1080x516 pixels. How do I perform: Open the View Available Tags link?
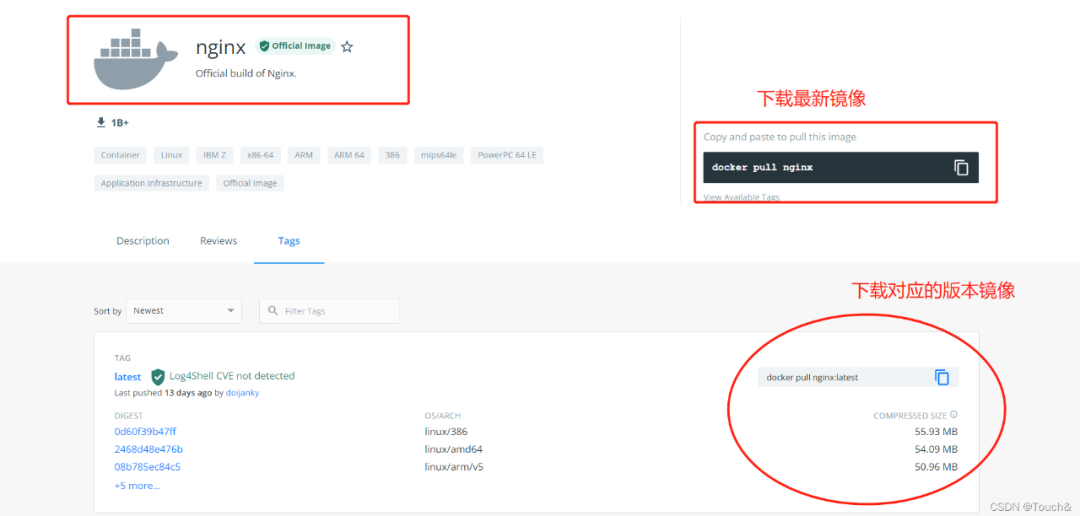(x=741, y=197)
